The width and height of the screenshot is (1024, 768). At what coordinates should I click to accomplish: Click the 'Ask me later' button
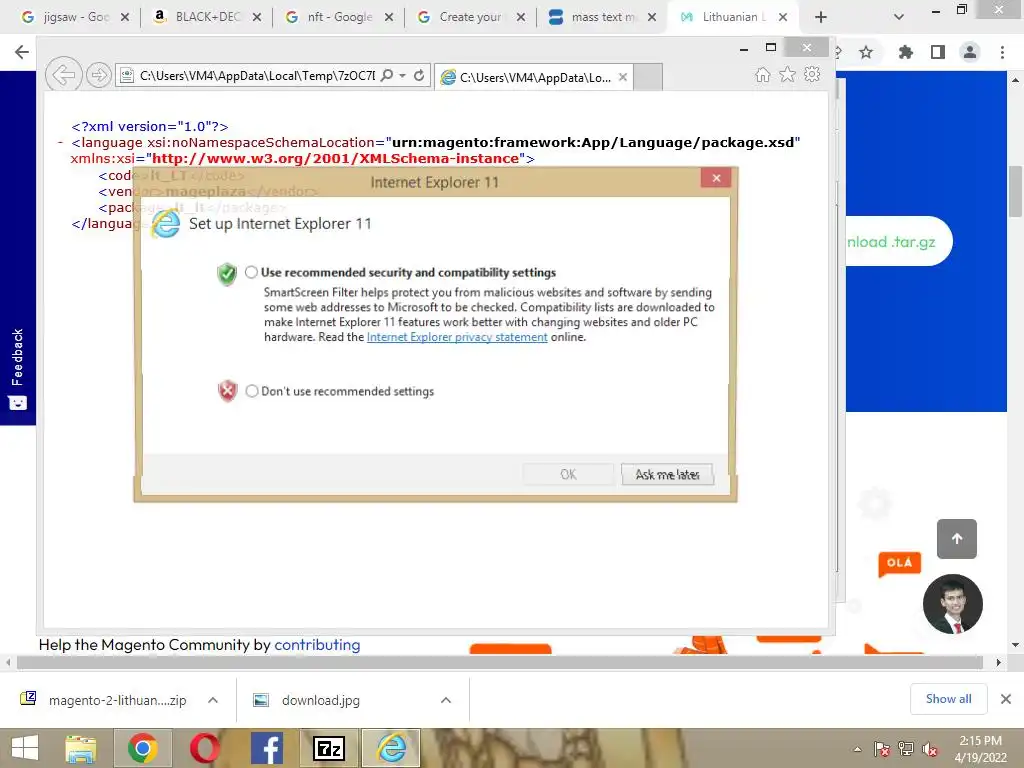click(667, 475)
